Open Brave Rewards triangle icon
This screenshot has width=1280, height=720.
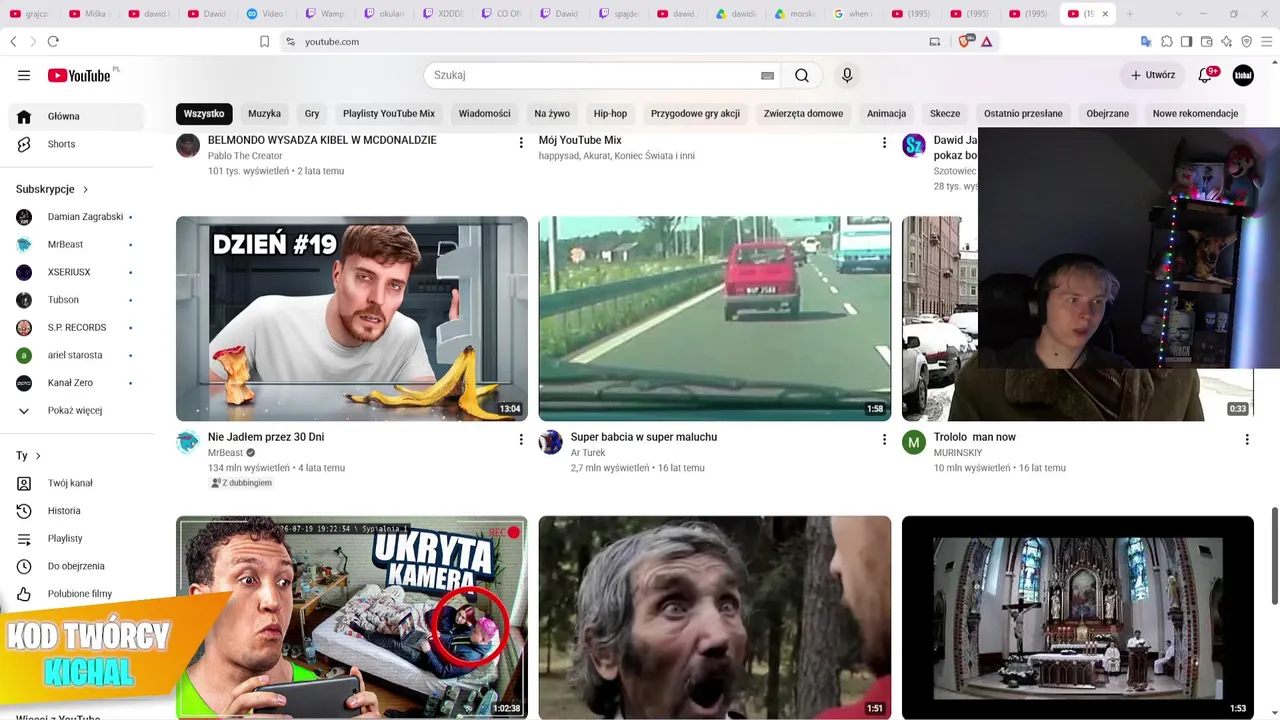[x=987, y=41]
